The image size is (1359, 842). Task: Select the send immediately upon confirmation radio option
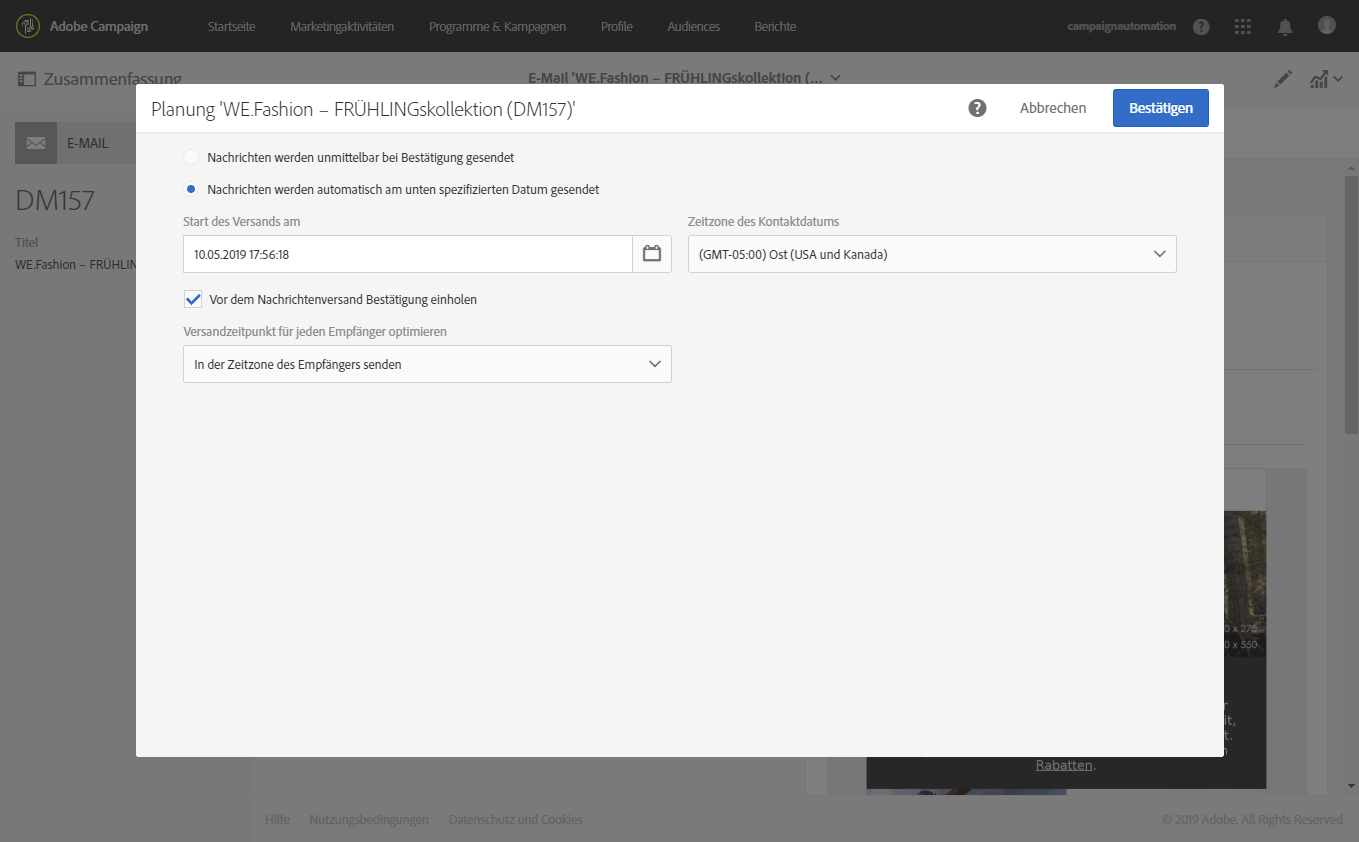pos(191,157)
